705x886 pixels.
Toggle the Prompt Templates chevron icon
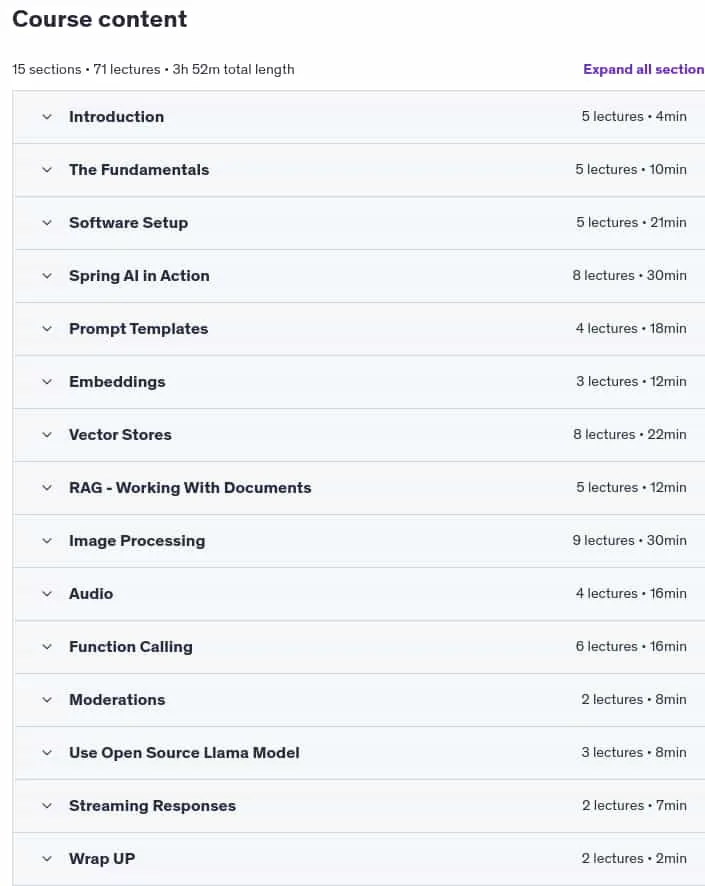coord(47,329)
